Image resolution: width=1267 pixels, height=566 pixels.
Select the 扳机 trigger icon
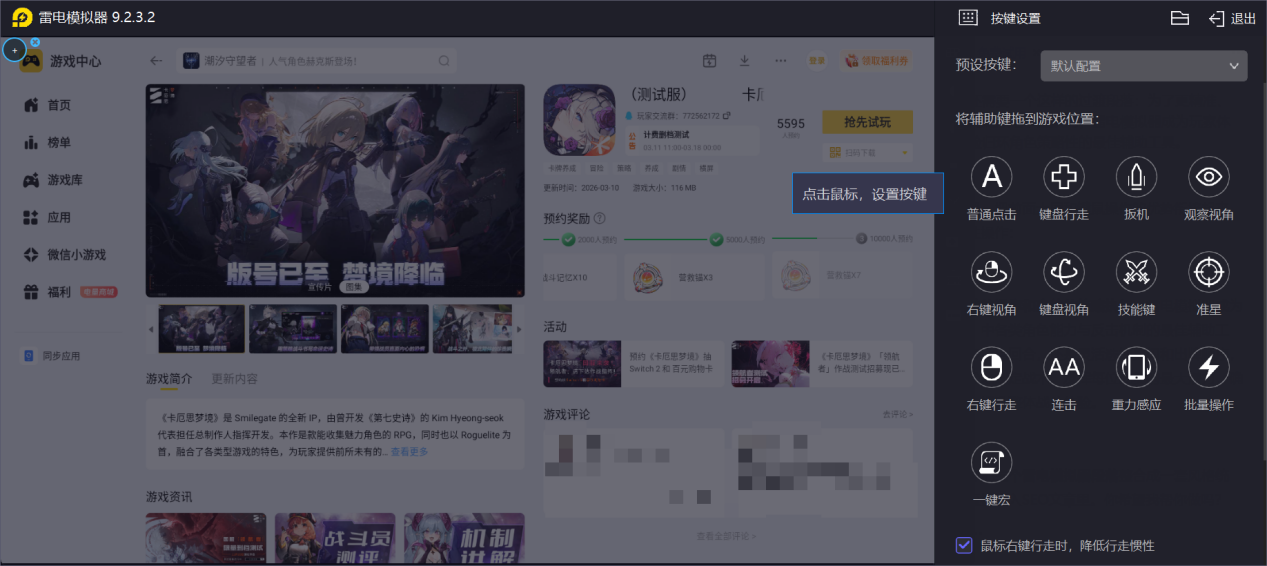(1136, 177)
